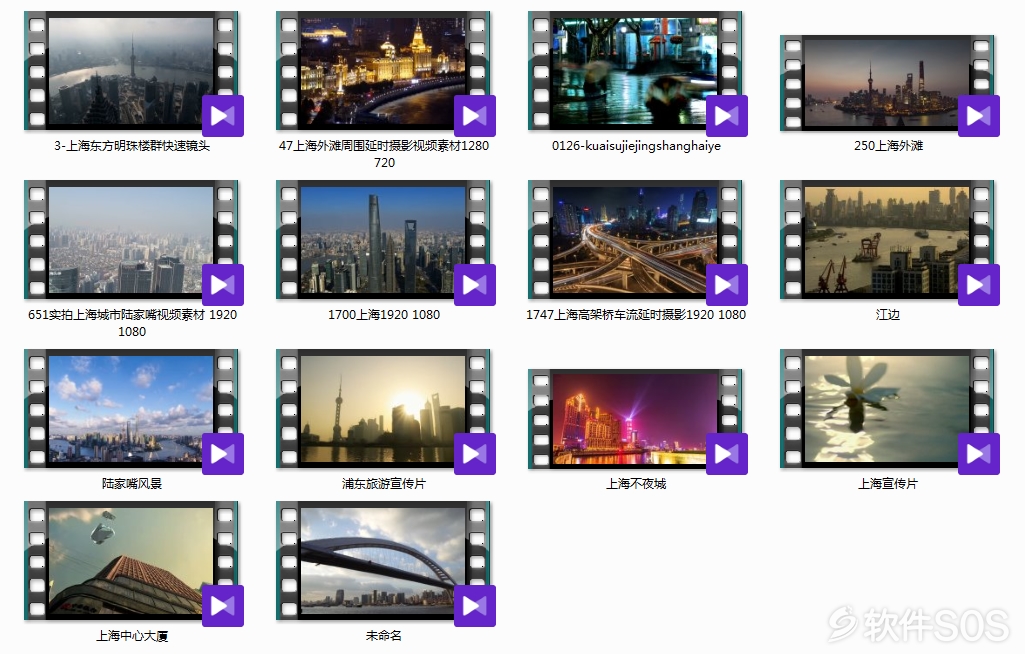
Task: Click the file name 陆家嘴风景
Action: [x=131, y=484]
